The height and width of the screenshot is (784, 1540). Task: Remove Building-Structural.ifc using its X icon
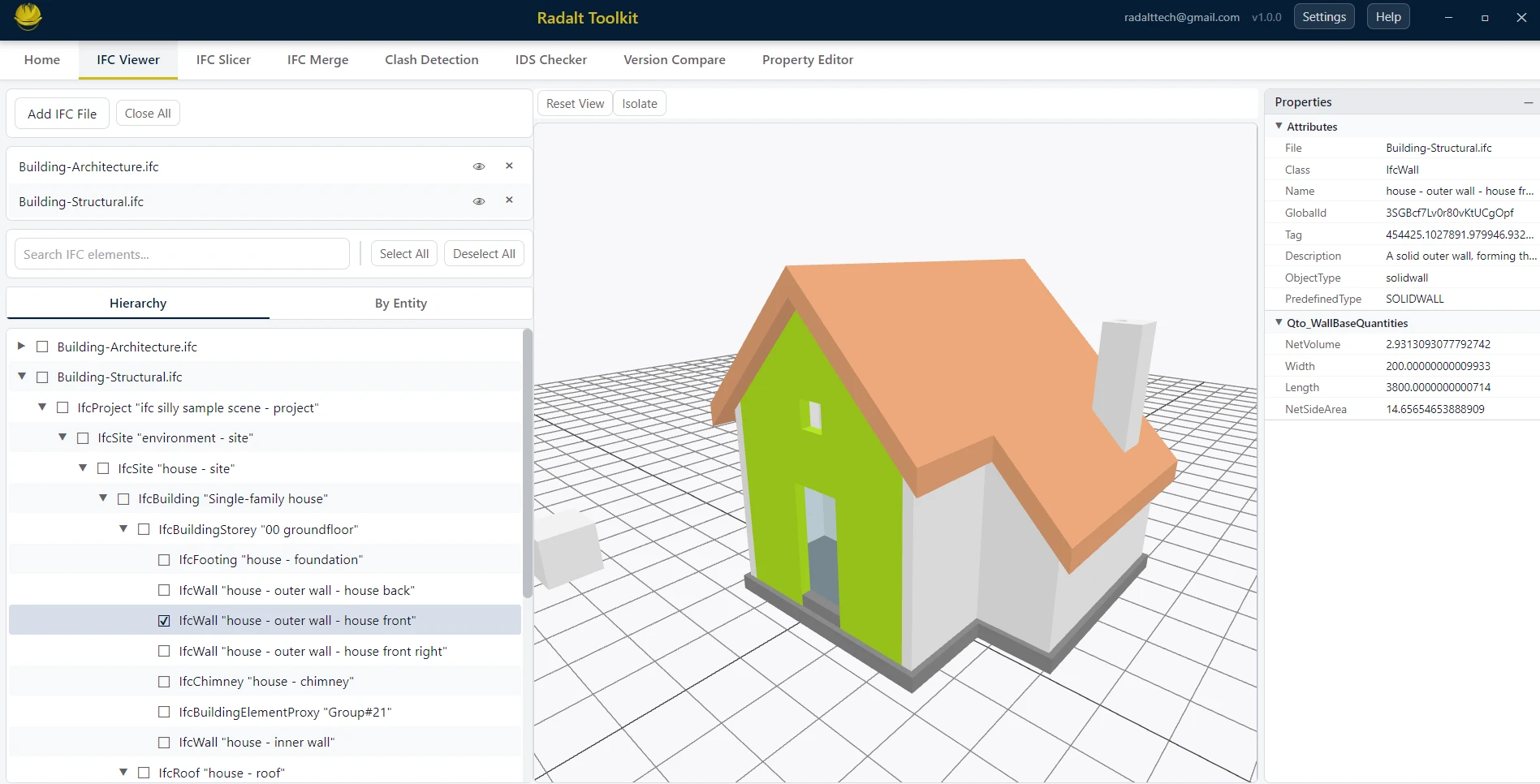point(509,200)
